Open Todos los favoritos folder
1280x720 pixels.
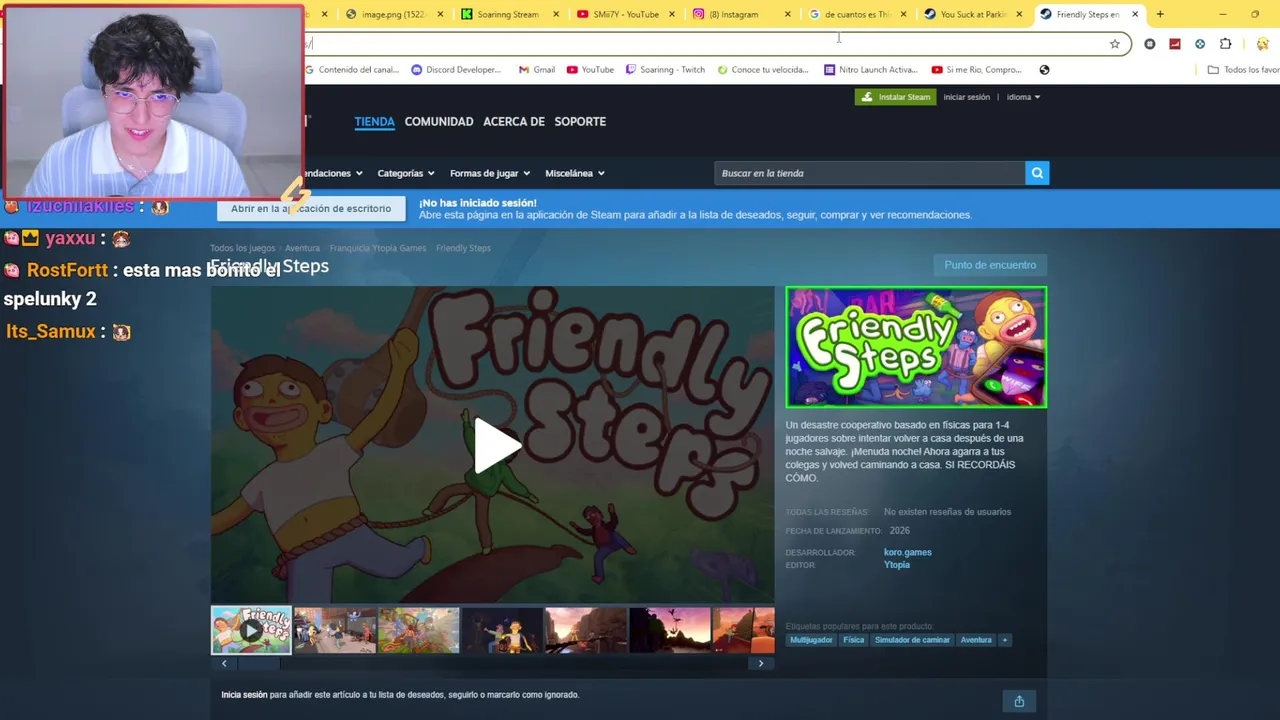tap(1243, 70)
